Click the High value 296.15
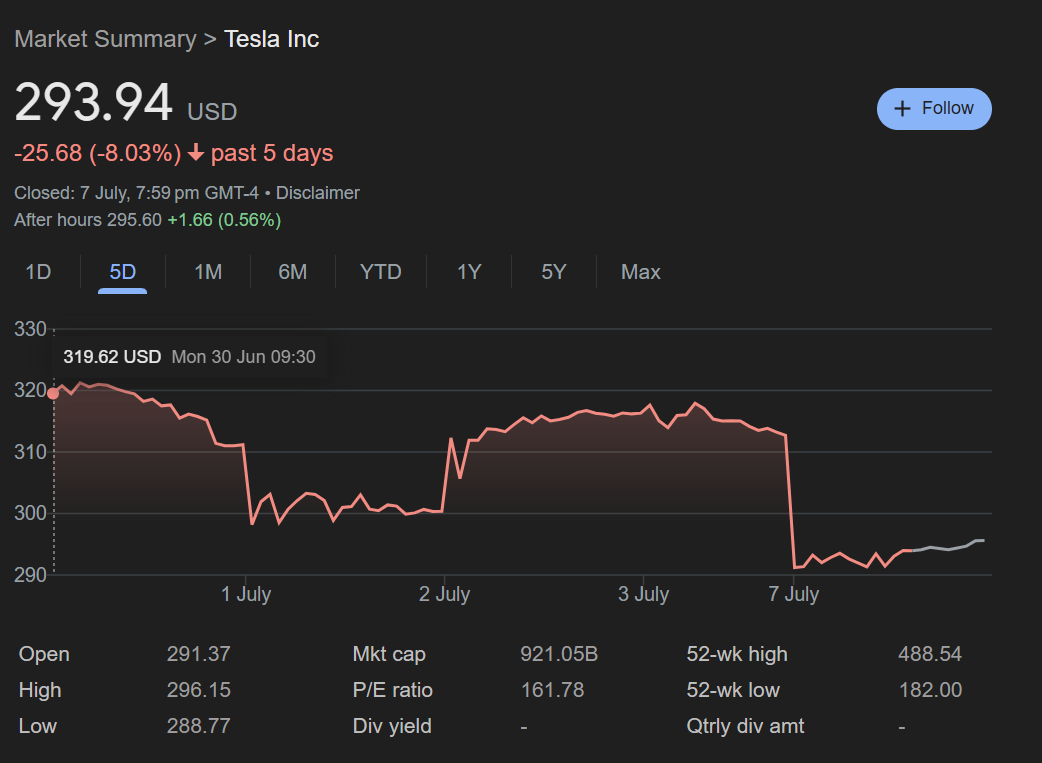The image size is (1042, 763). tap(199, 690)
